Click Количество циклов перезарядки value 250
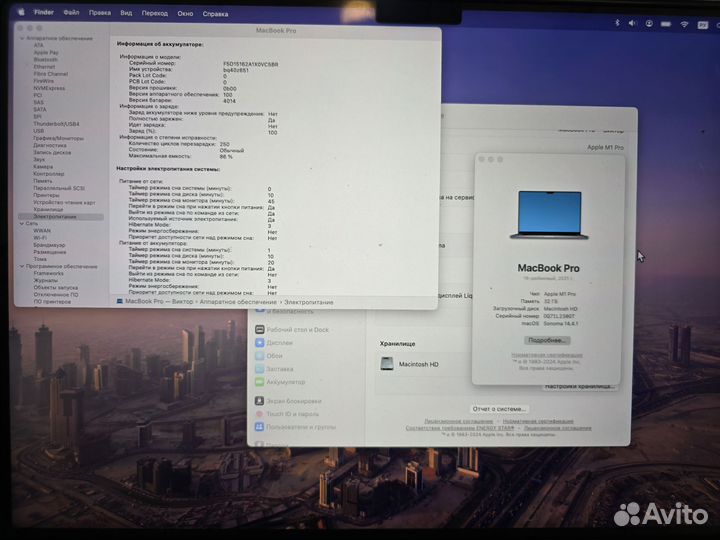 click(225, 144)
